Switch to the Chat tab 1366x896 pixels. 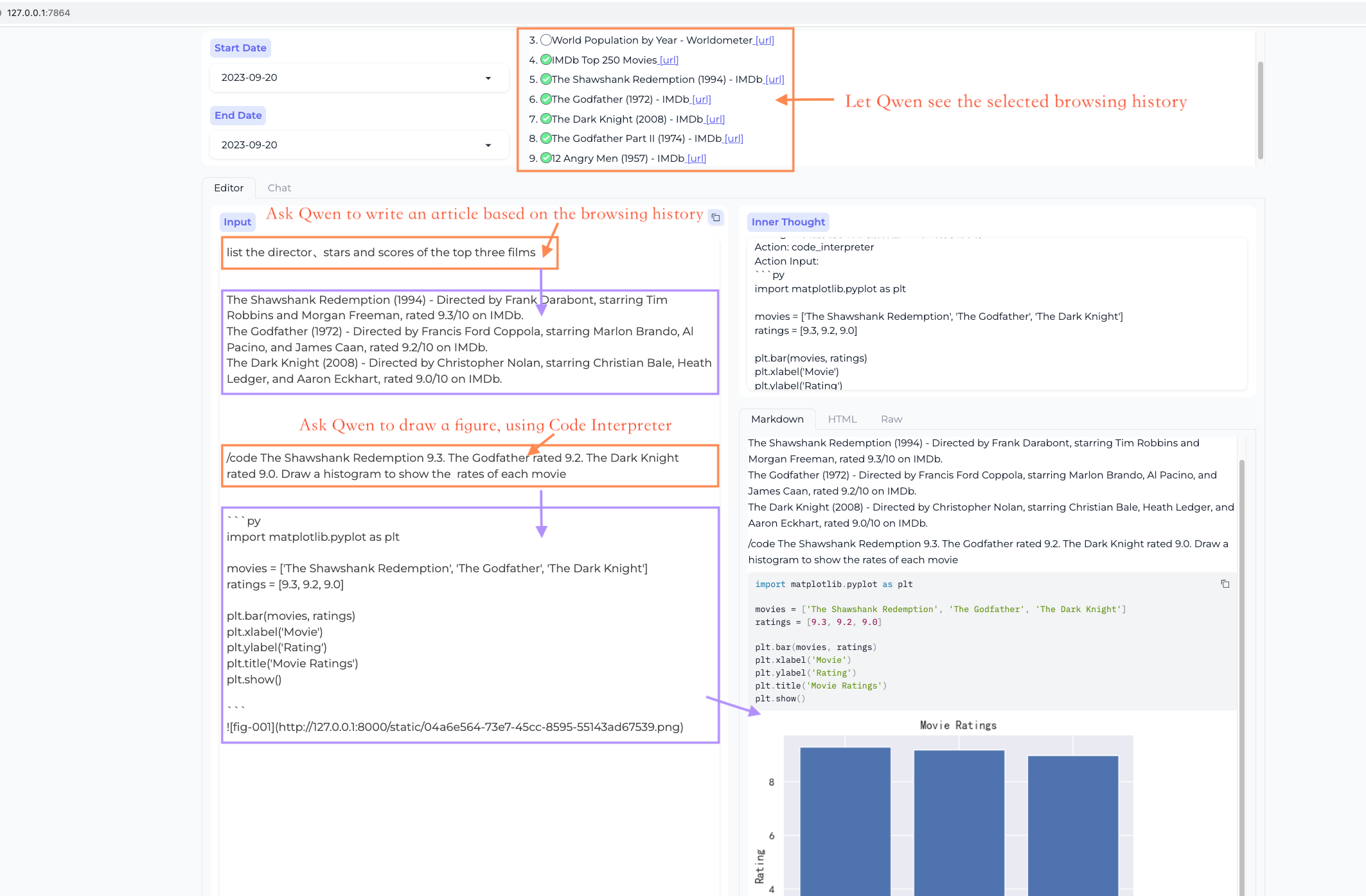[279, 188]
